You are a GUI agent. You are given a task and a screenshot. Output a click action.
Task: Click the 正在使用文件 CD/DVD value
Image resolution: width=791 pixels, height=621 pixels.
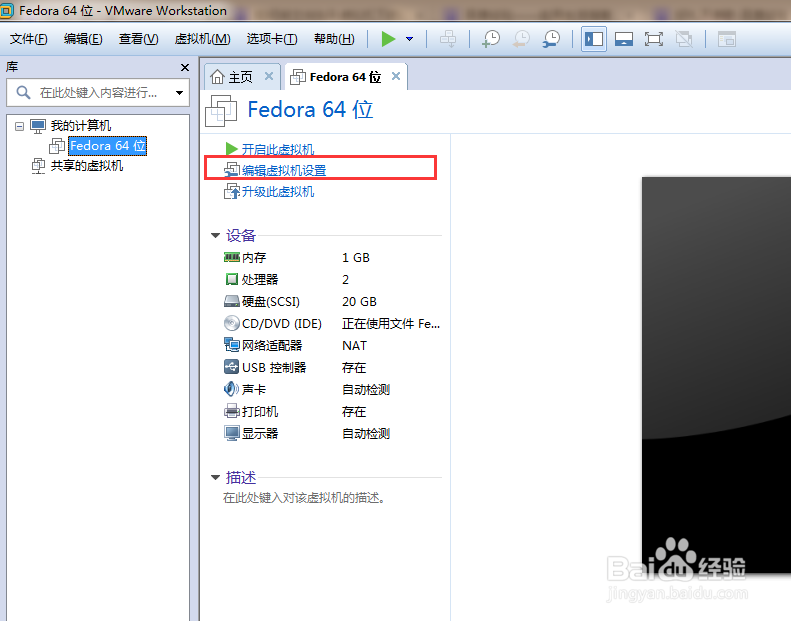coord(391,324)
